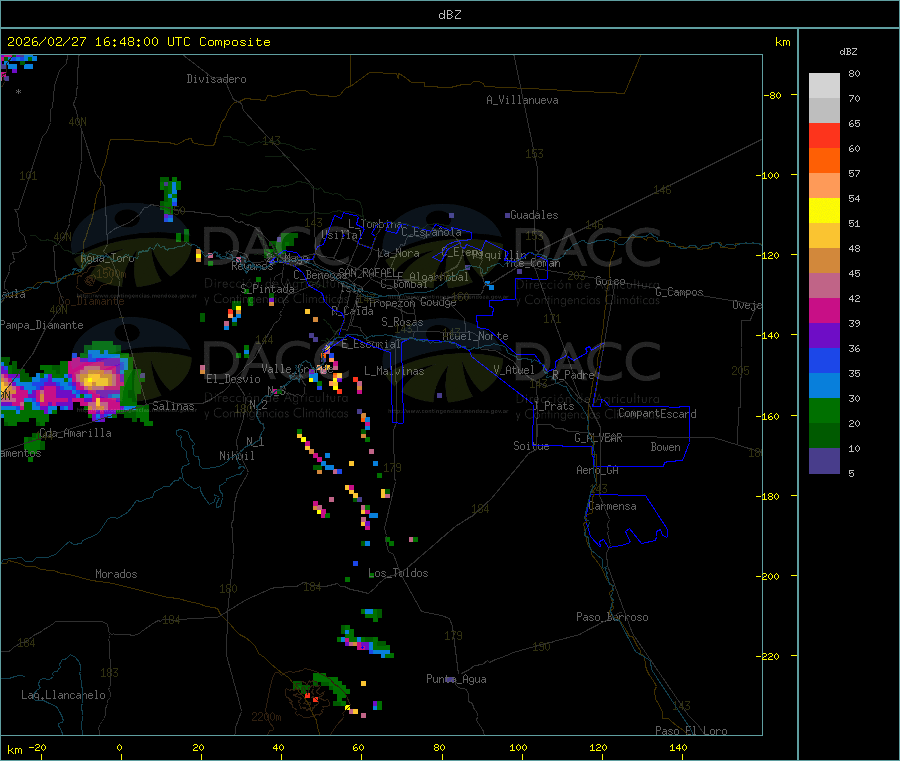Click the bright green 20–30 dBZ legend swatch
The width and height of the screenshot is (900, 761).
(824, 410)
